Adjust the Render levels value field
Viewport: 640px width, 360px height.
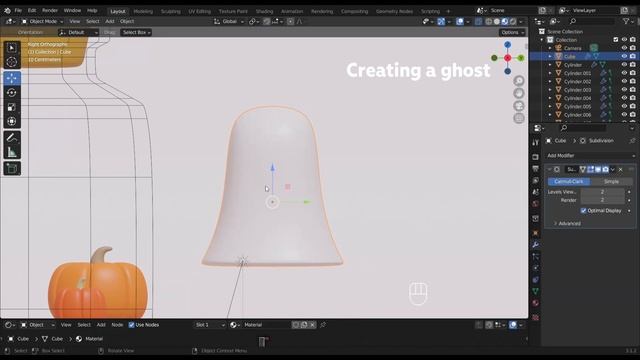[602, 200]
